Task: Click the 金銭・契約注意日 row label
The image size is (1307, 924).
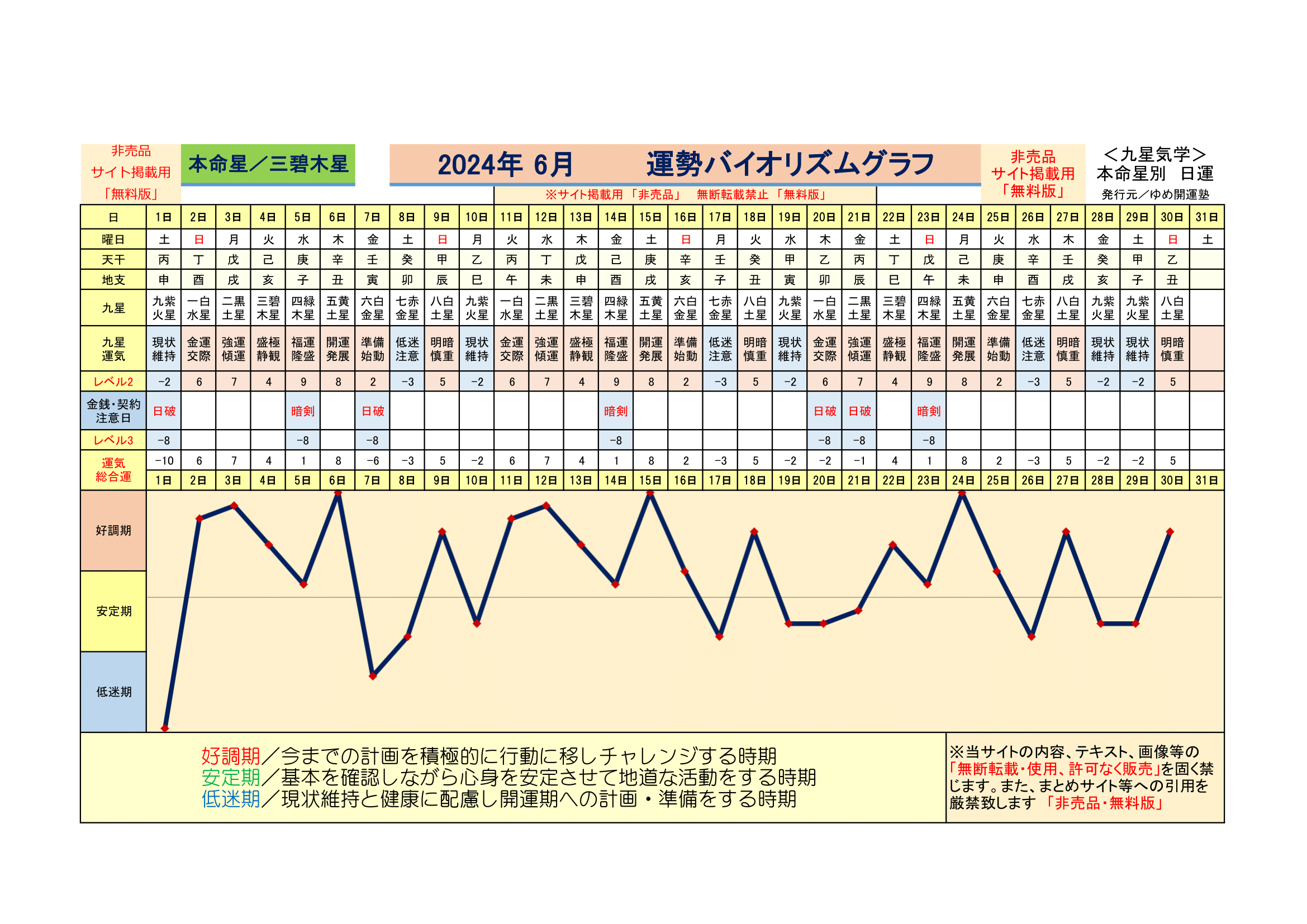Action: click(x=113, y=411)
